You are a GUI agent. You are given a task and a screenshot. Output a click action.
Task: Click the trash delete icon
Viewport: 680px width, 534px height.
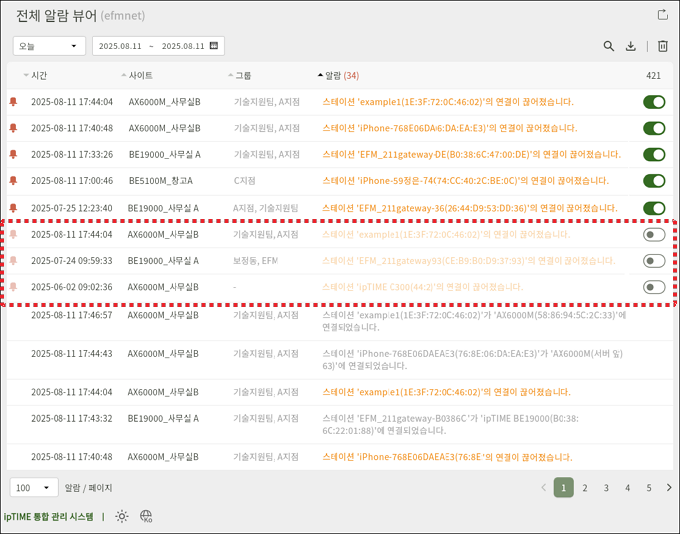[662, 46]
